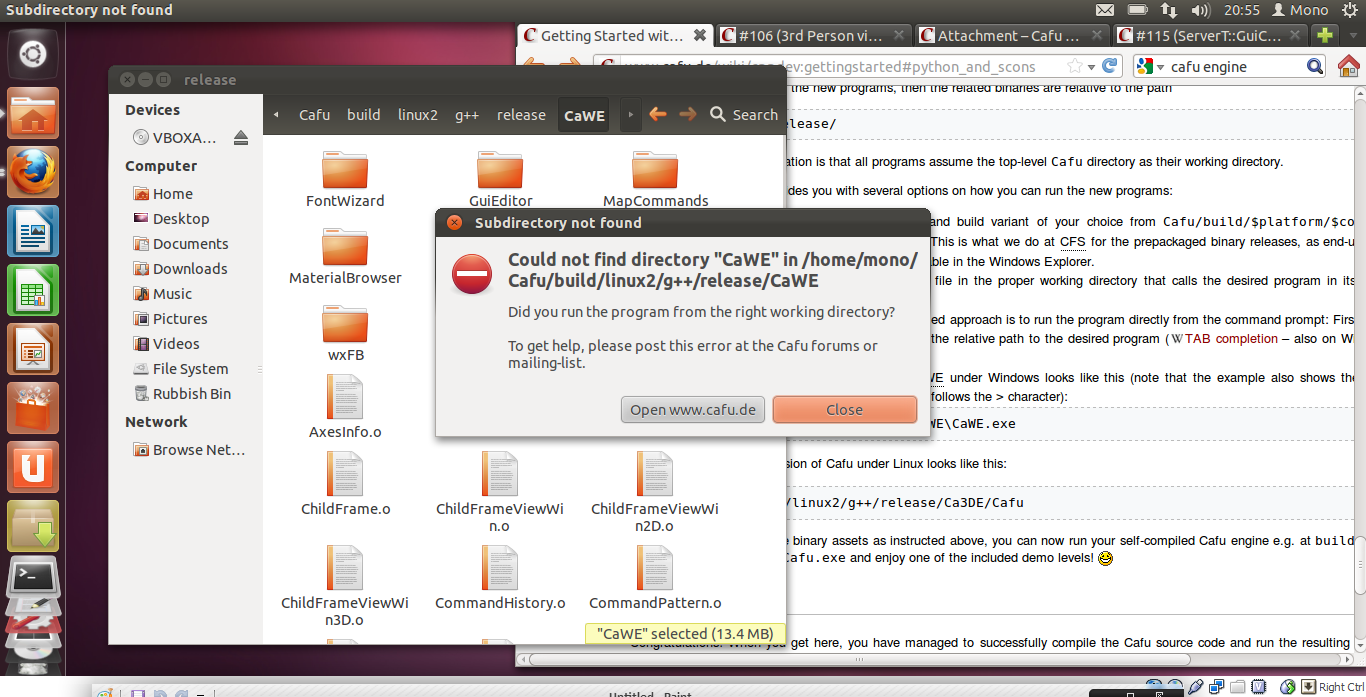1366x697 pixels.
Task: Open the Firefox list-all-tabs dropdown
Action: [1352, 35]
